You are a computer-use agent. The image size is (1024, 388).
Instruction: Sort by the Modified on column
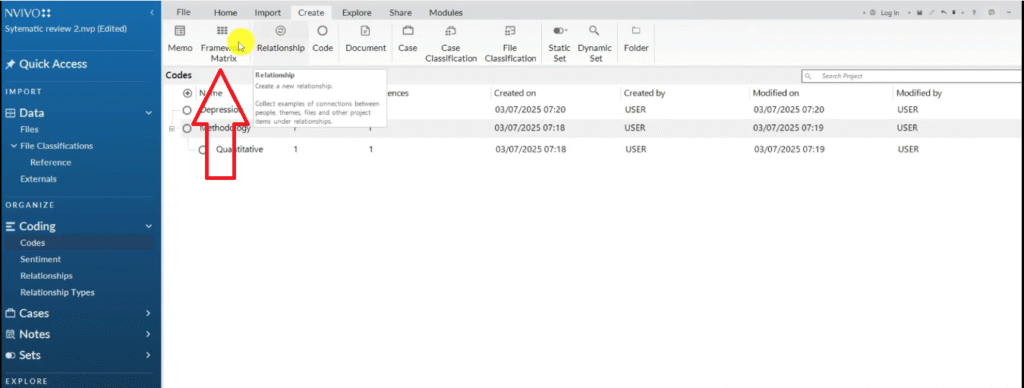[776, 93]
